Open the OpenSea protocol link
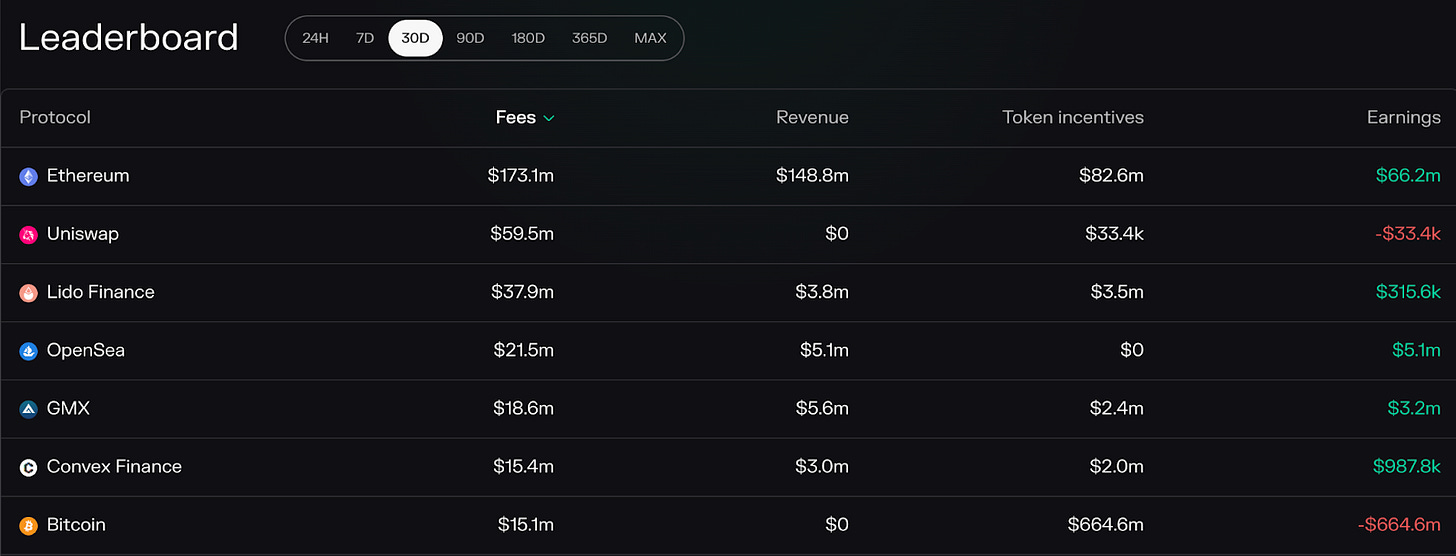This screenshot has height=556, width=1456. [x=86, y=350]
